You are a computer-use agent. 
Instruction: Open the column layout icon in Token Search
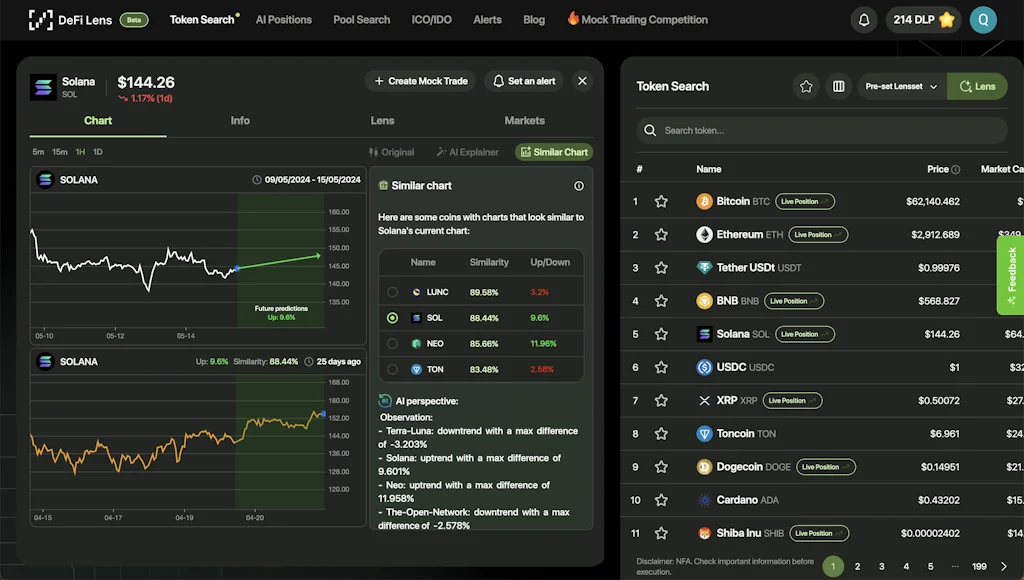tap(838, 86)
